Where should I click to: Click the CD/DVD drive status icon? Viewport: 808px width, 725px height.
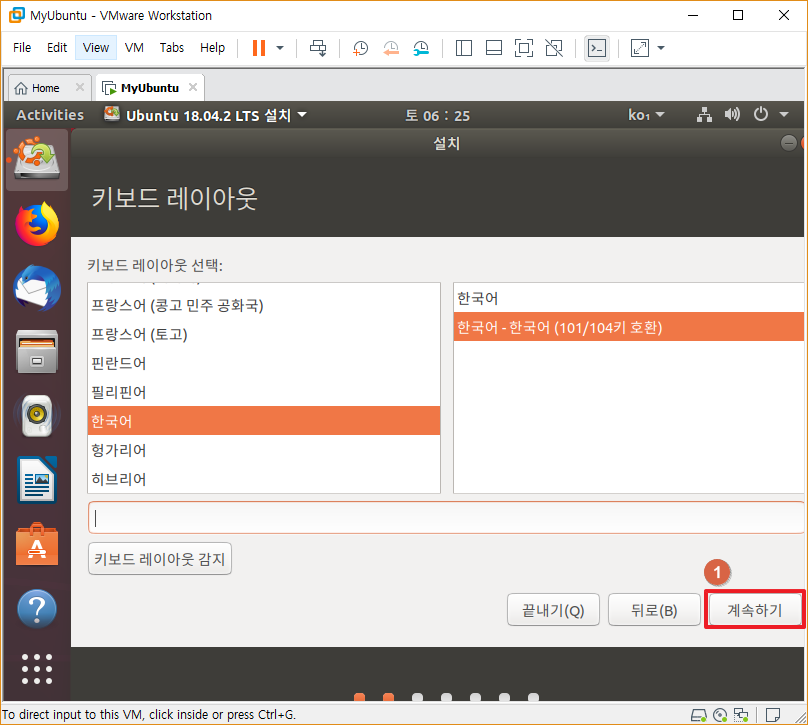[x=720, y=715]
